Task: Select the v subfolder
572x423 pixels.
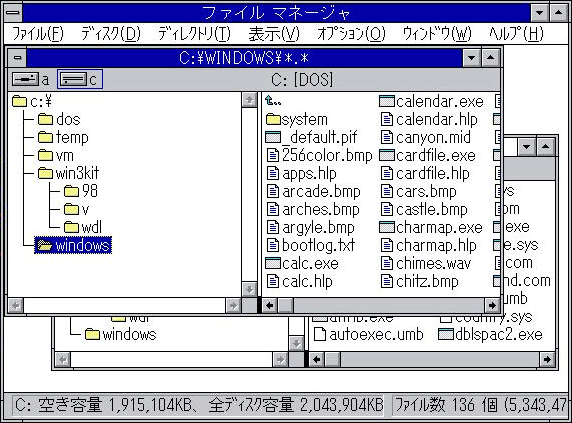Action: (x=76, y=209)
